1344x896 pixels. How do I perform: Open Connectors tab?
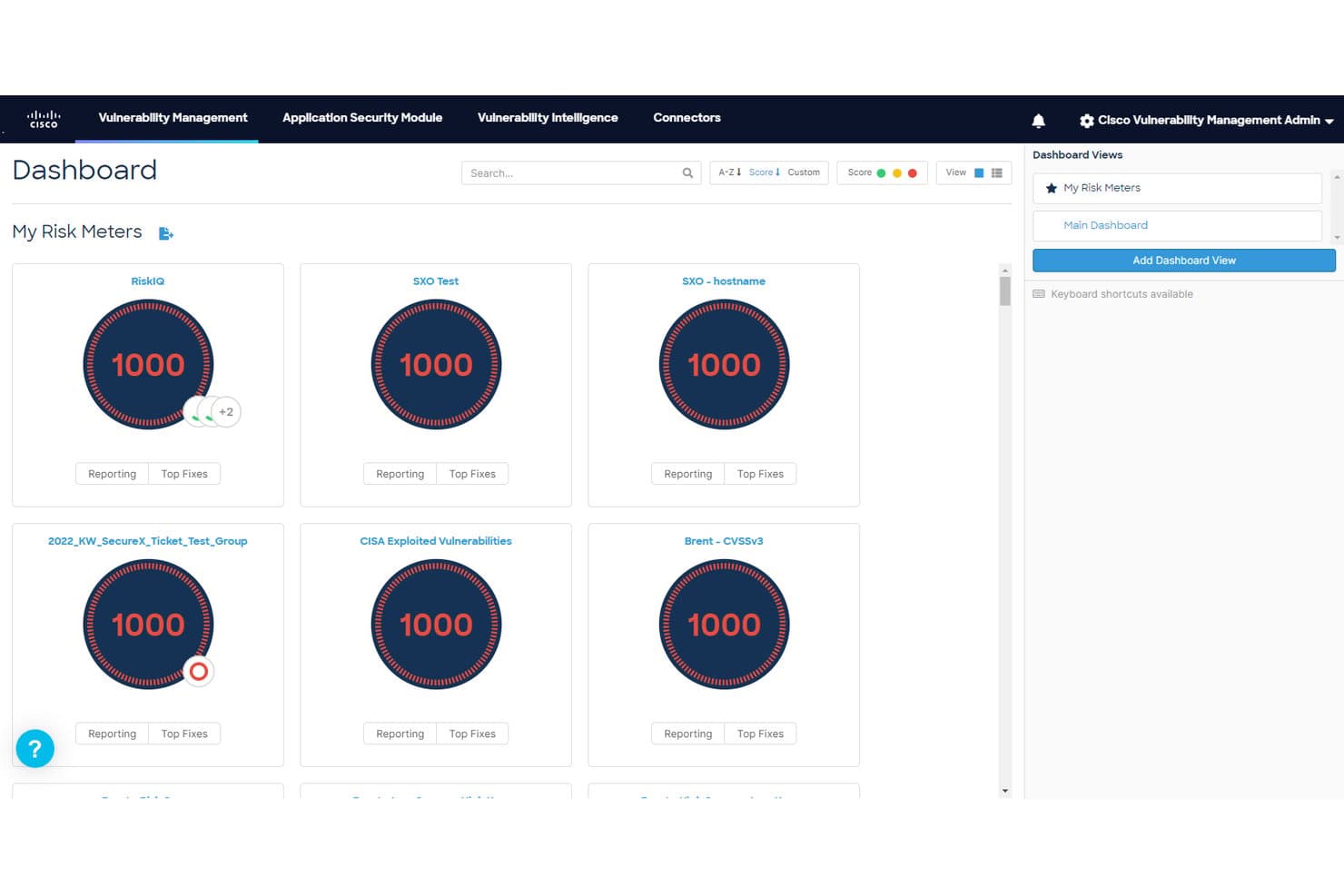click(687, 118)
